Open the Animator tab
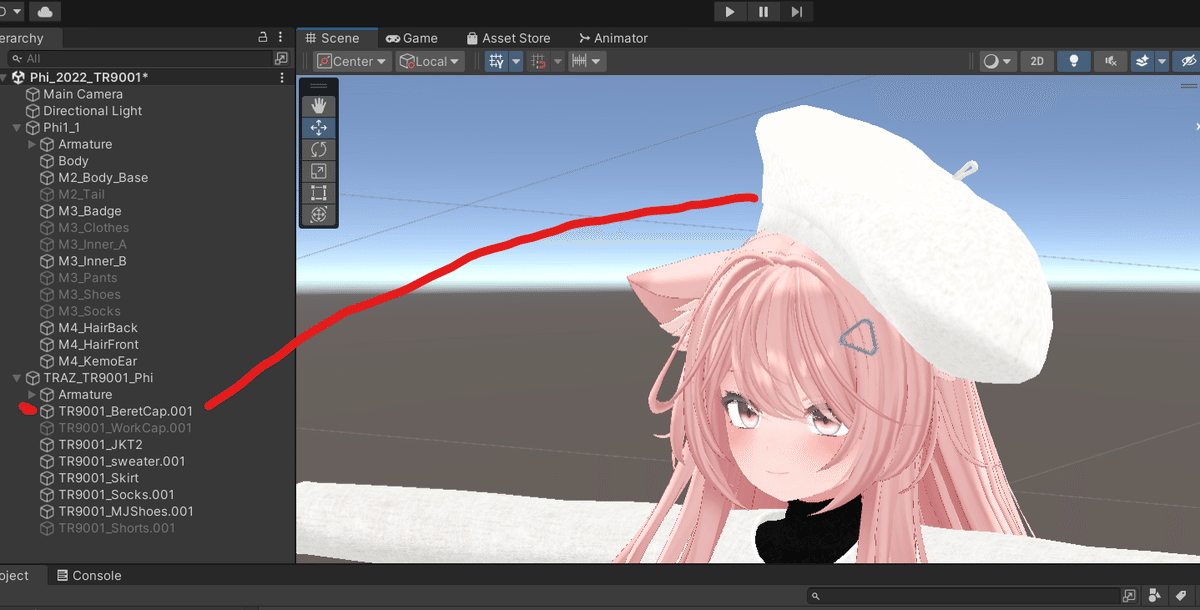 [x=613, y=38]
